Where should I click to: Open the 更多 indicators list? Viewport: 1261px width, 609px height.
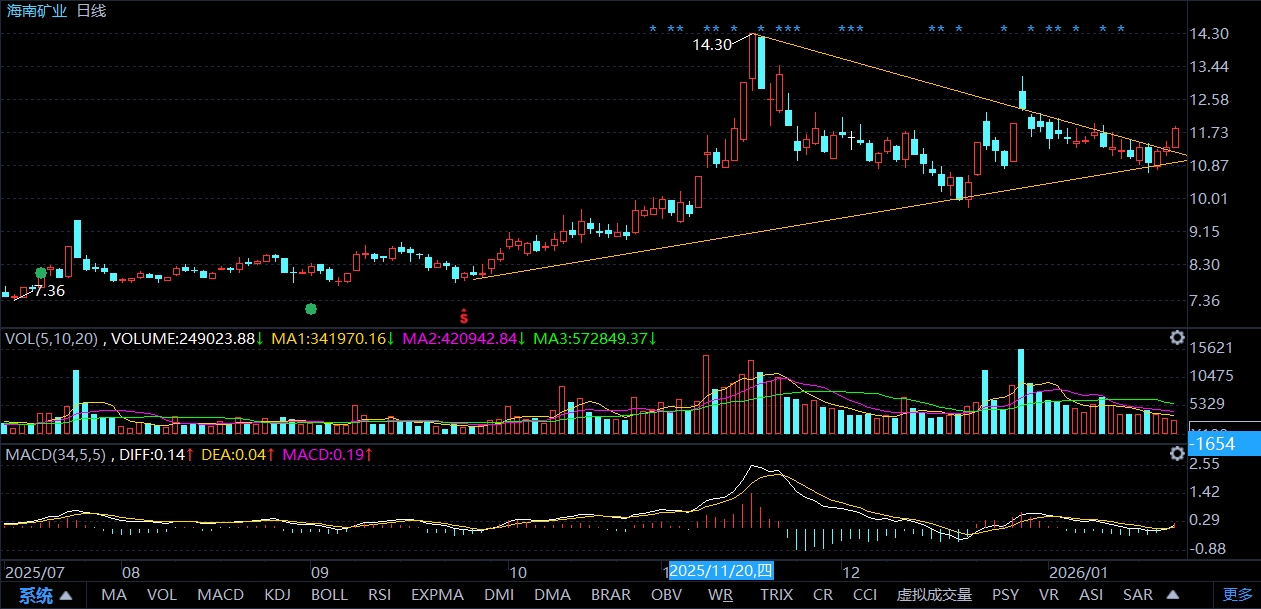pyautogui.click(x=1237, y=595)
